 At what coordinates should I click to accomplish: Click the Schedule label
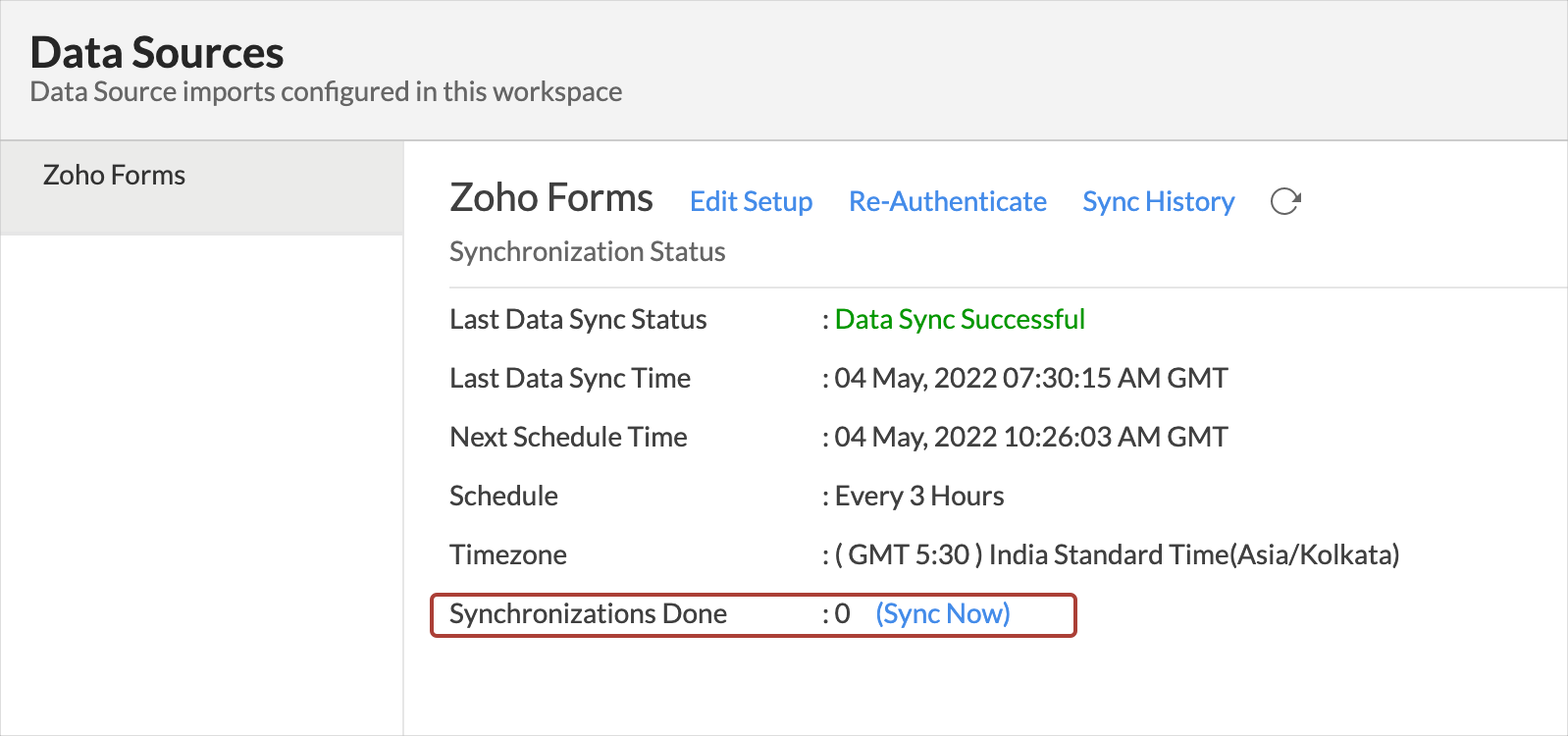503,496
